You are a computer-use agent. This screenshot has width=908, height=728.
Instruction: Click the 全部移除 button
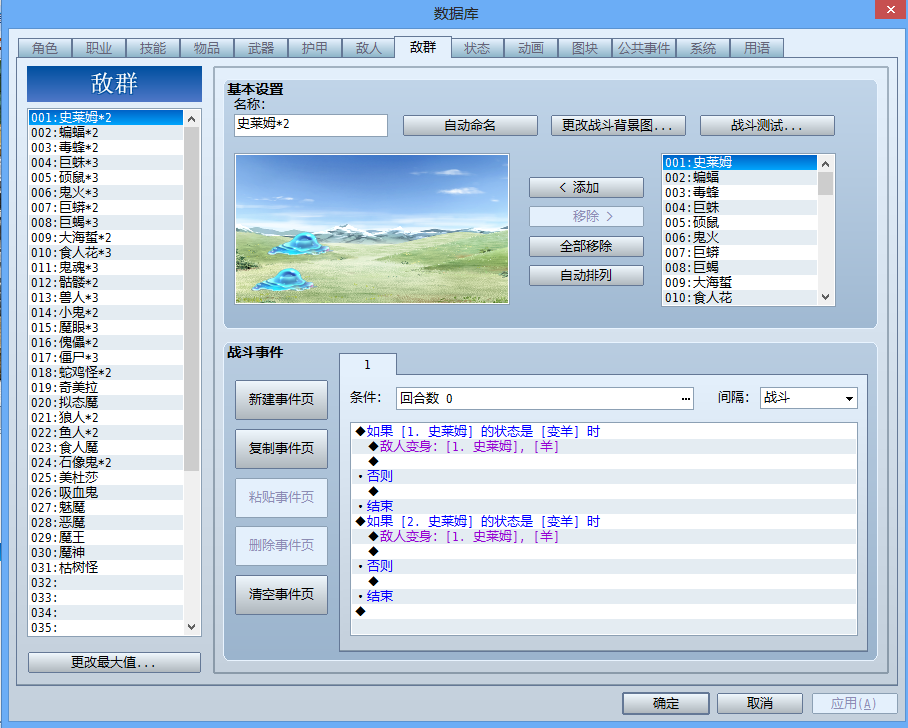pyautogui.click(x=586, y=246)
